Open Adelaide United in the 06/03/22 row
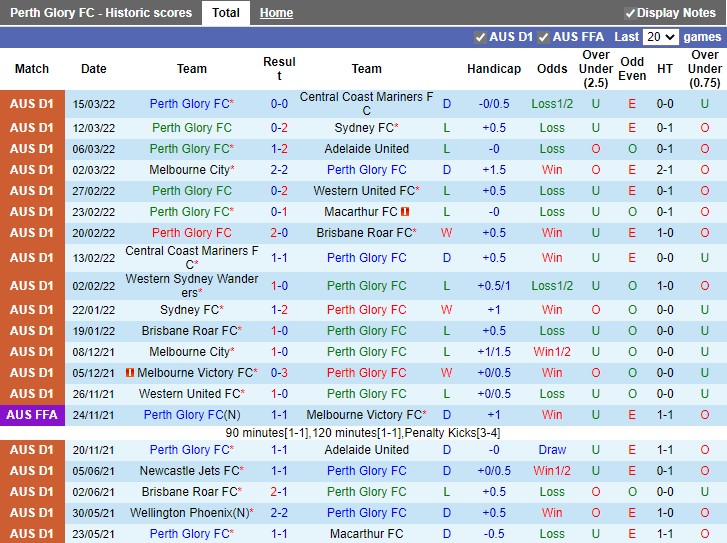 366,149
